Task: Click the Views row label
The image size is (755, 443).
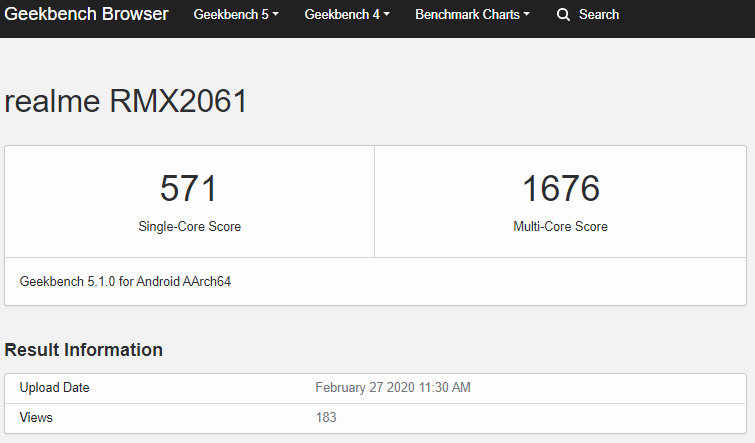Action: (36, 417)
